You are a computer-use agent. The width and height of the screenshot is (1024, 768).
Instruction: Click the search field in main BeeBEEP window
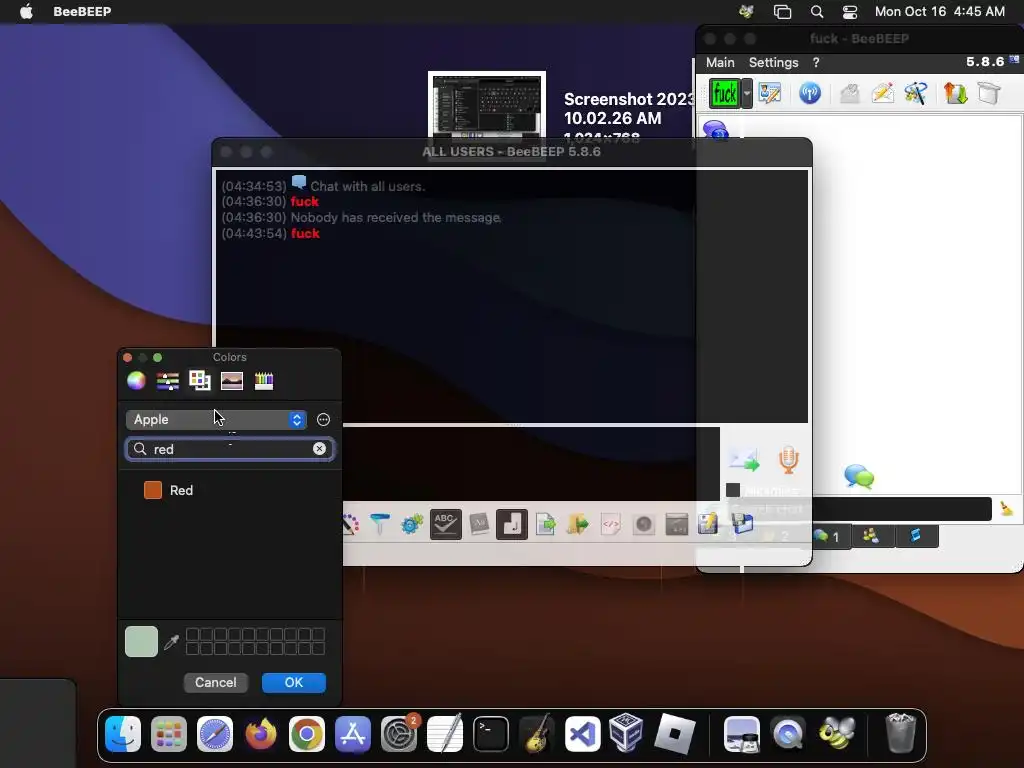click(x=901, y=509)
